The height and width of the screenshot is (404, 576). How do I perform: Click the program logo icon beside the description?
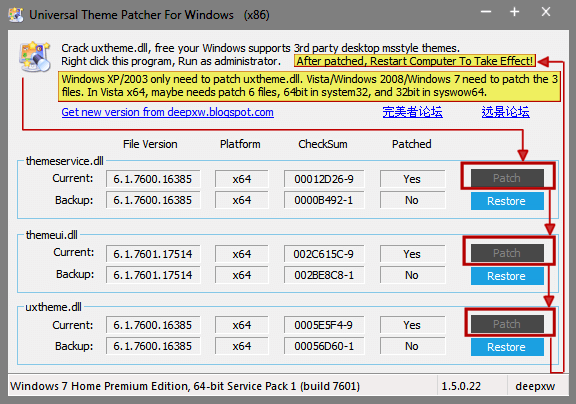35,57
